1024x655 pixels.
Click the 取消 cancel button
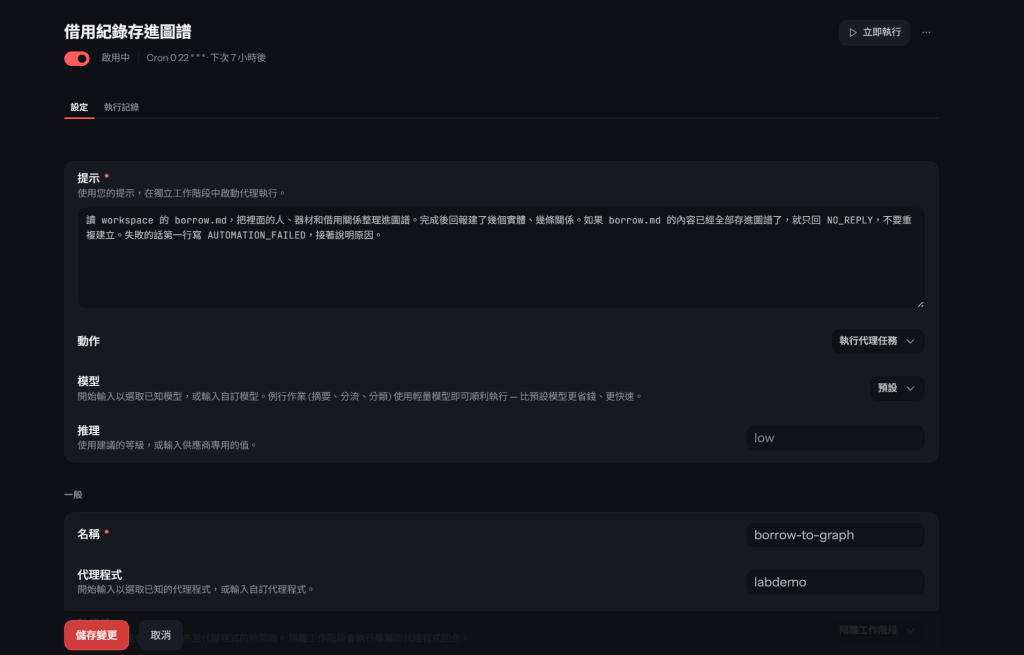(161, 635)
